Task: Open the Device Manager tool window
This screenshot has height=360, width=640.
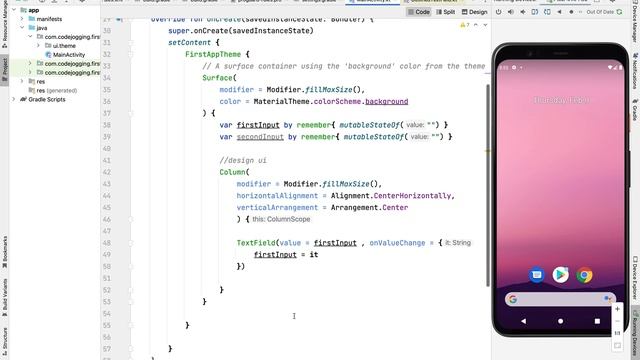Action: pyautogui.click(x=635, y=22)
